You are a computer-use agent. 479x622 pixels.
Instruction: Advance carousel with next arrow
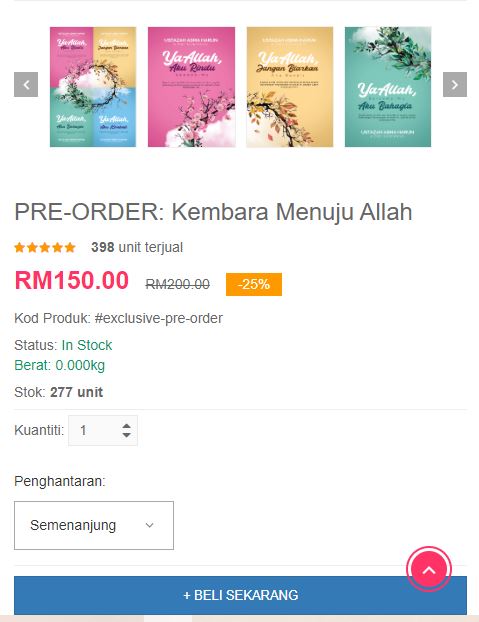(x=454, y=84)
